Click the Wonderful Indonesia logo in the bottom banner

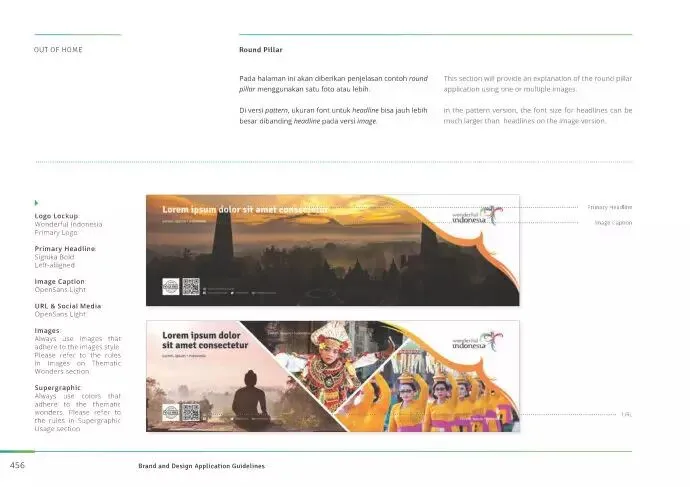point(477,341)
